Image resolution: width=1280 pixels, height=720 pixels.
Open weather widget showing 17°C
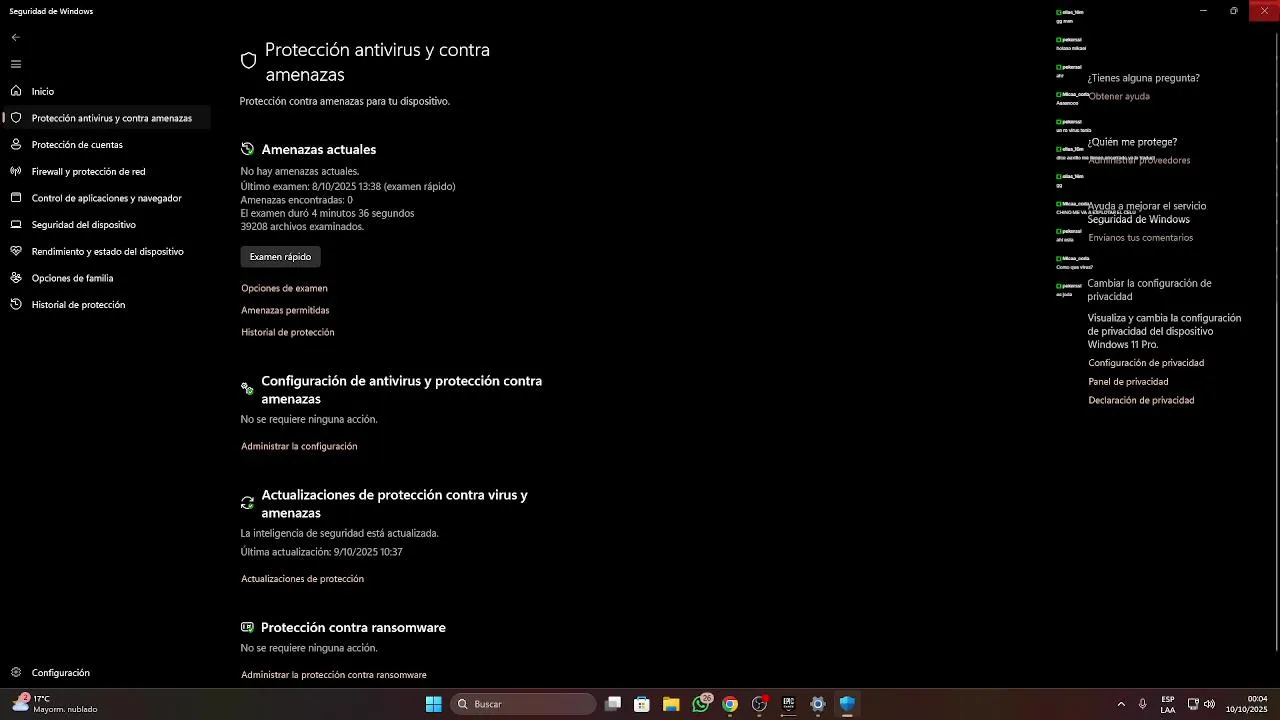(56, 704)
